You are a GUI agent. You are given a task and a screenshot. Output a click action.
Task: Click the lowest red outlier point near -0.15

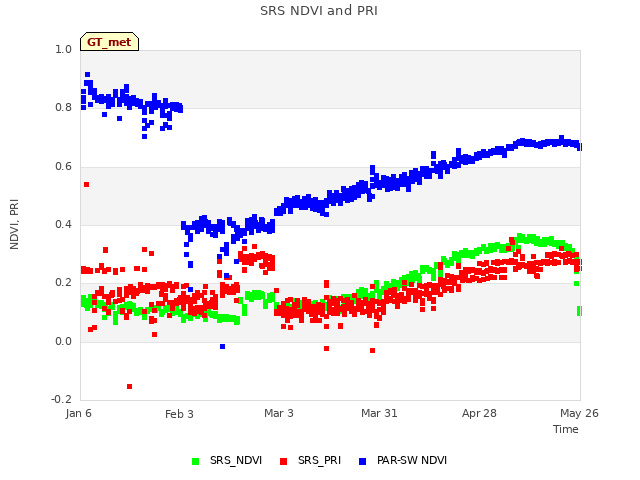(129, 387)
